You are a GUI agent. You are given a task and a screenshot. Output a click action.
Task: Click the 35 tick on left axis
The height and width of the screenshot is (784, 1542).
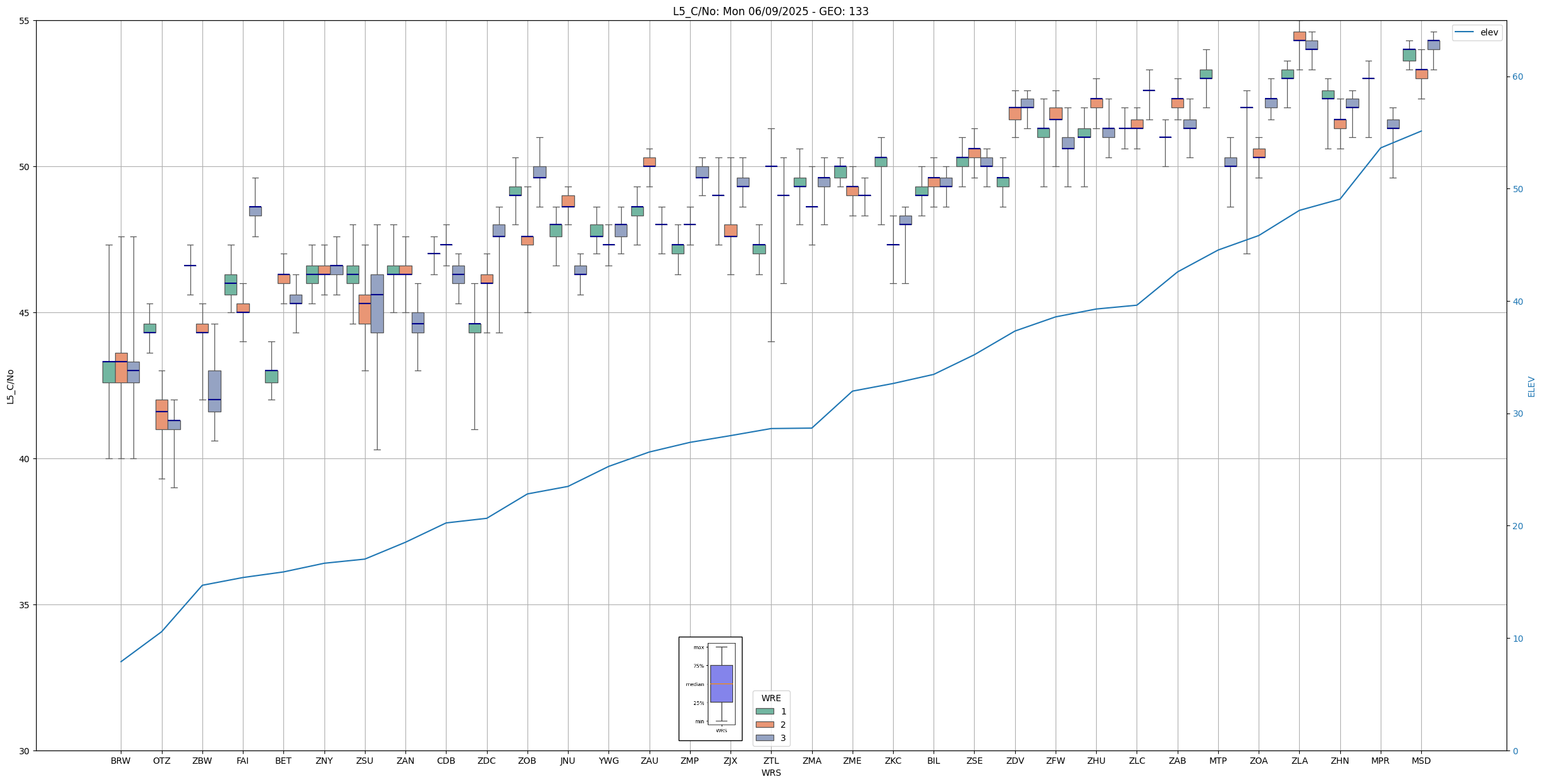click(x=25, y=605)
